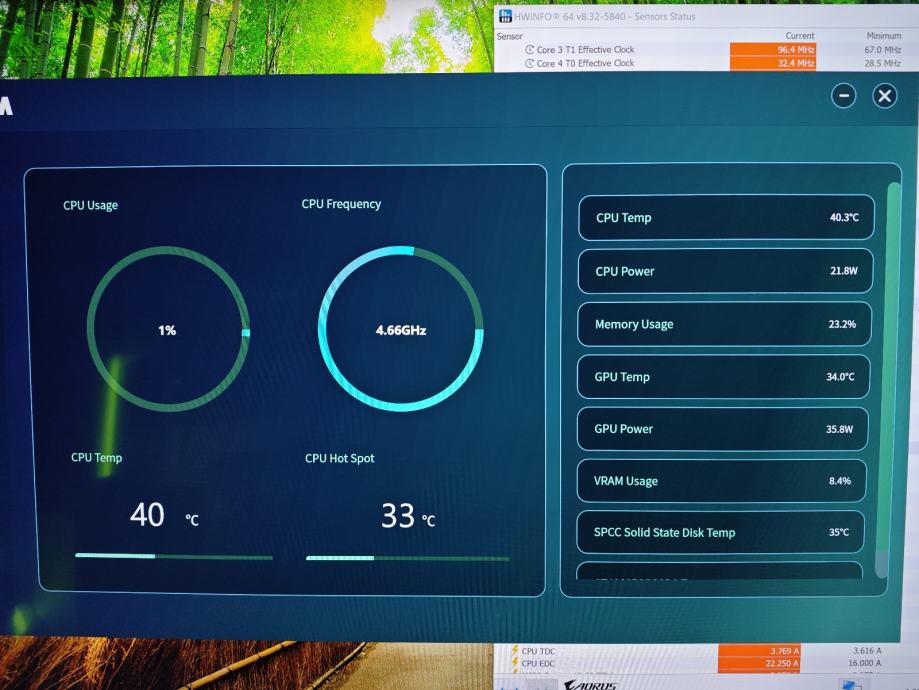Click lightning icon next to CPU TDC

coord(515,650)
